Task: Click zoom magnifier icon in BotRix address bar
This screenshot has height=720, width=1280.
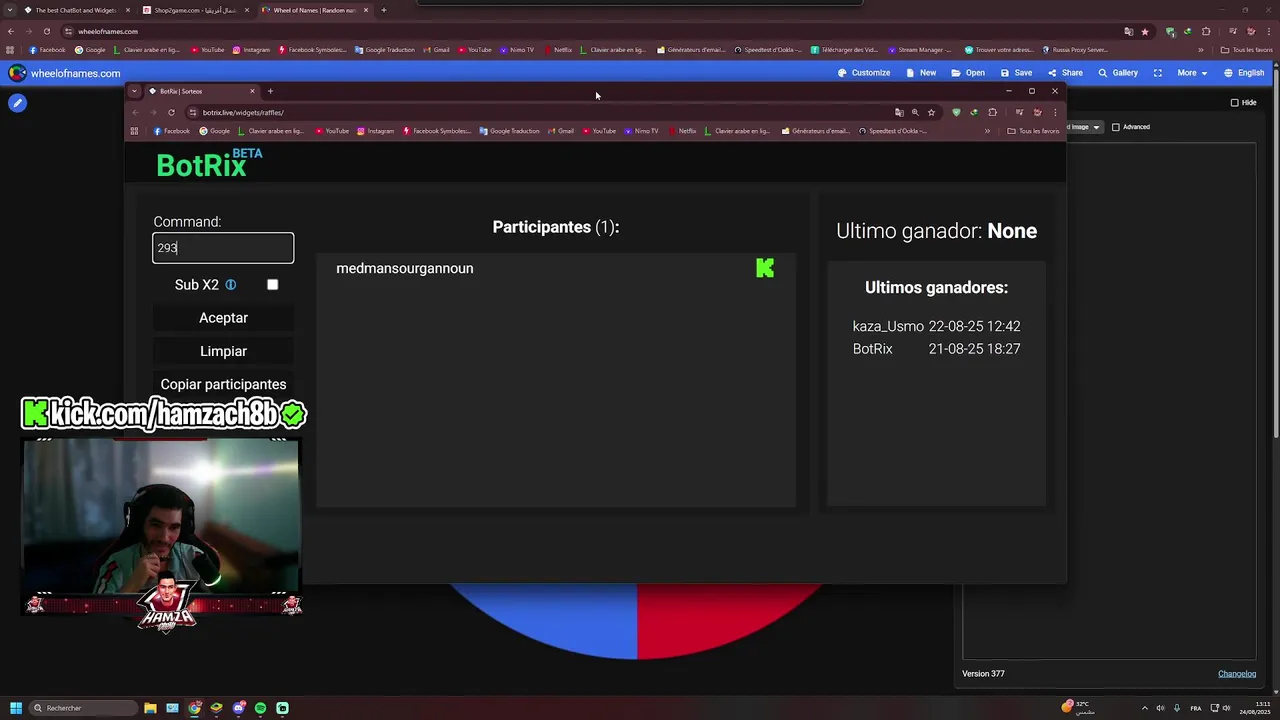Action: coord(915,112)
